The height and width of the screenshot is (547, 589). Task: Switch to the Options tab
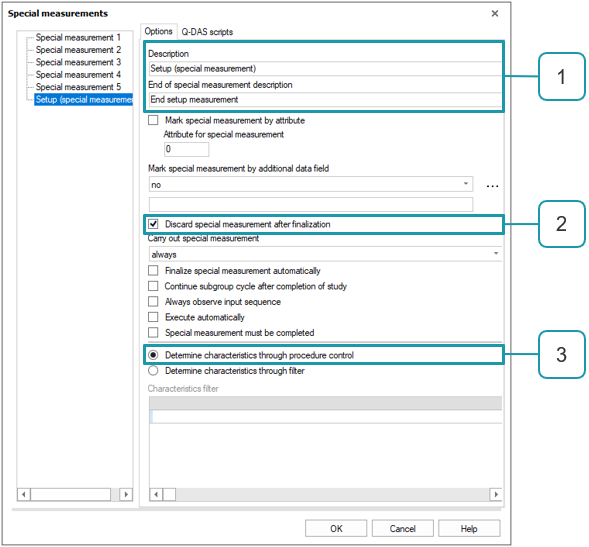(158, 31)
